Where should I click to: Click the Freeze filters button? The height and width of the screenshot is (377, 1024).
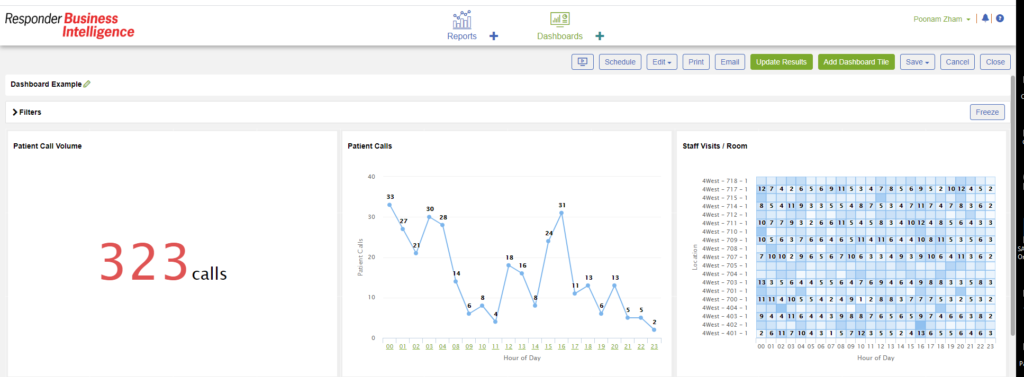coord(987,112)
